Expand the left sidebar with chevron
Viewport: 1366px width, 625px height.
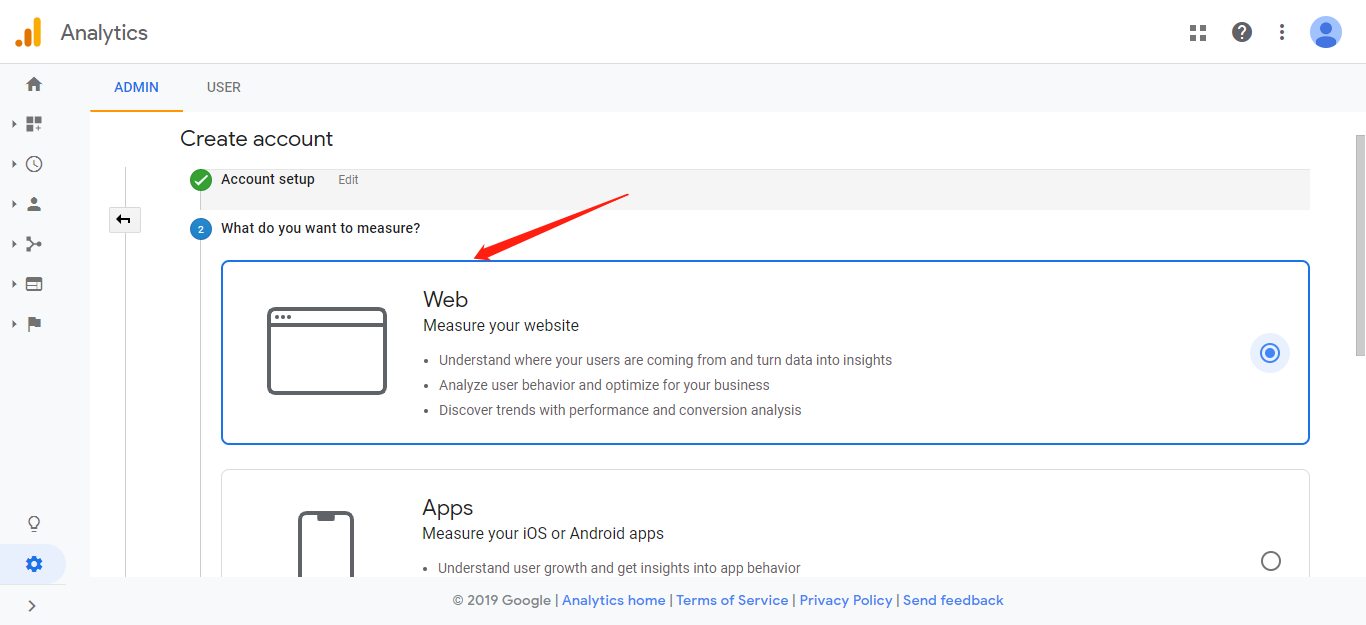[x=32, y=605]
